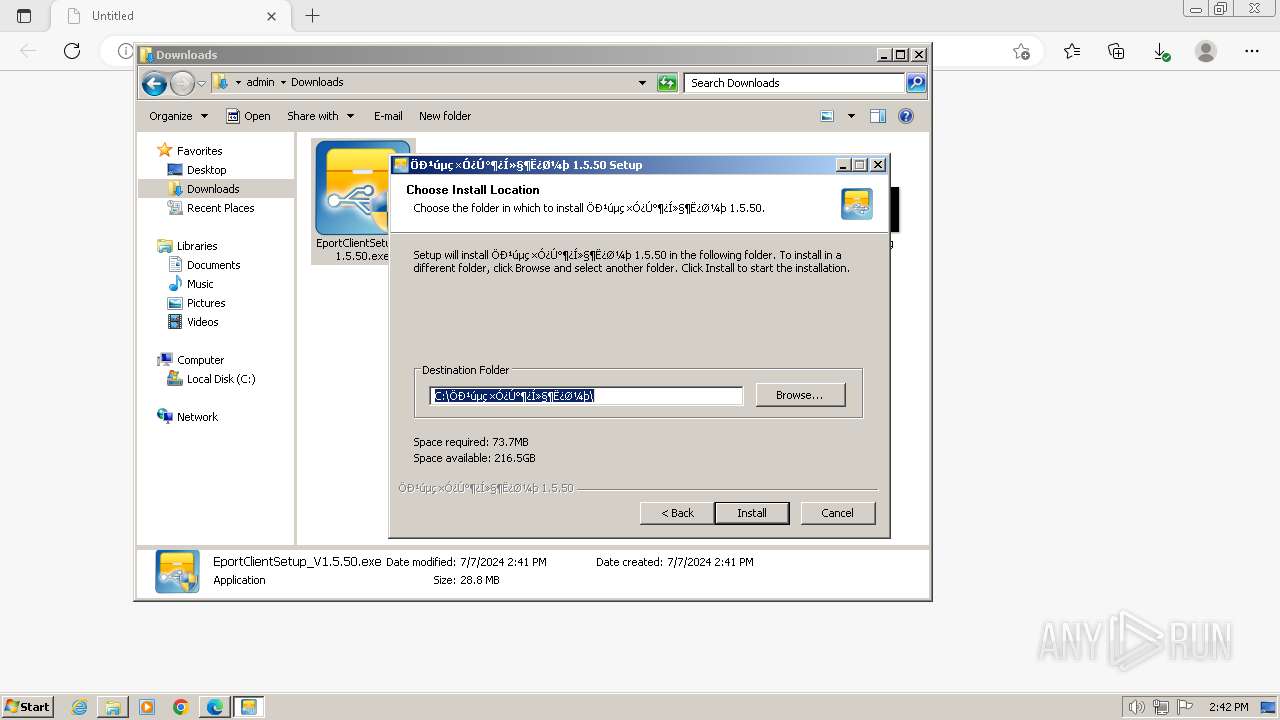Screen dimensions: 1280x720
Task: Select the Untitled browser tab
Action: (170, 16)
